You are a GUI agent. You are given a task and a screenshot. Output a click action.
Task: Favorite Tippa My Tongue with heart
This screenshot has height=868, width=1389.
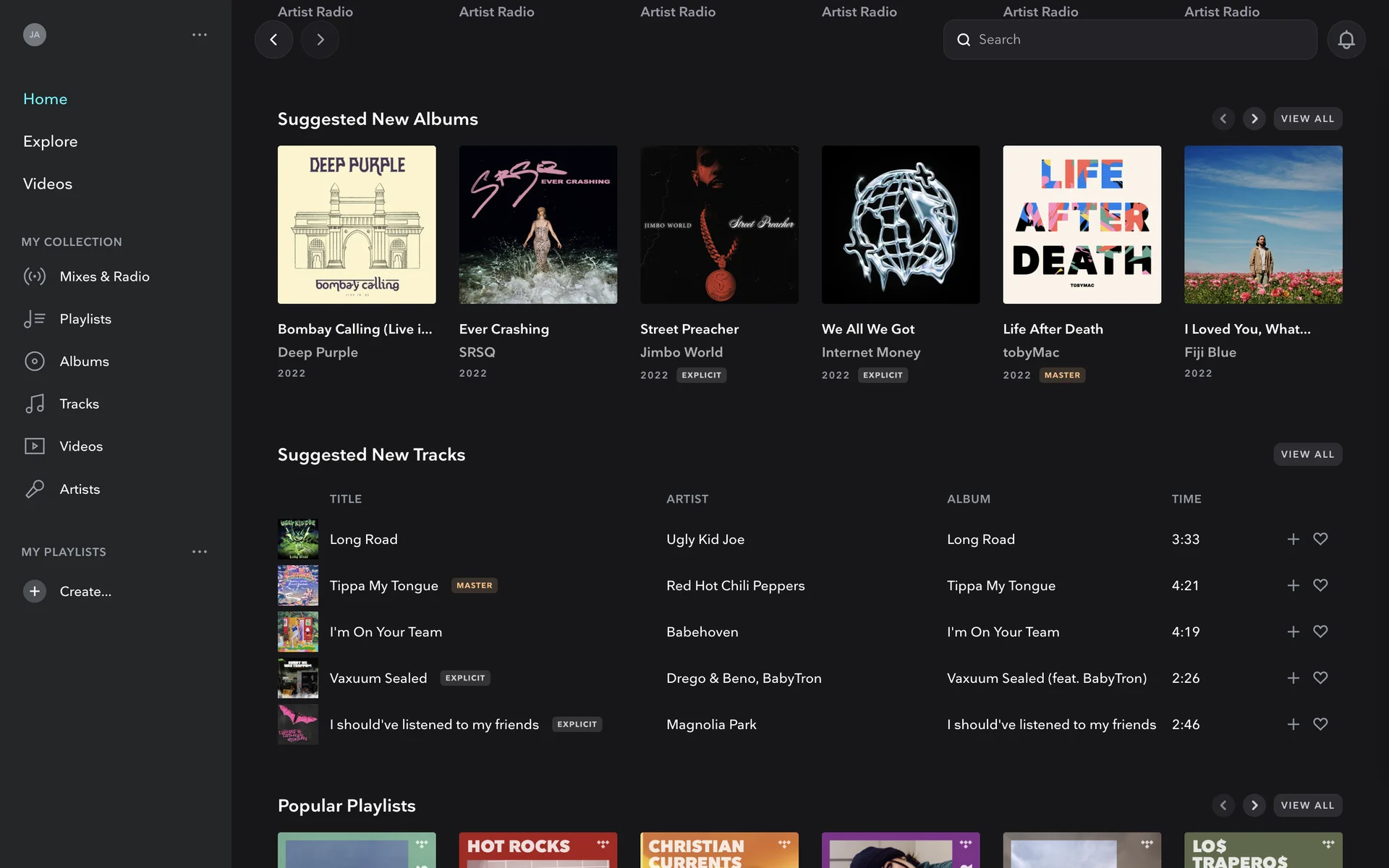(x=1320, y=585)
